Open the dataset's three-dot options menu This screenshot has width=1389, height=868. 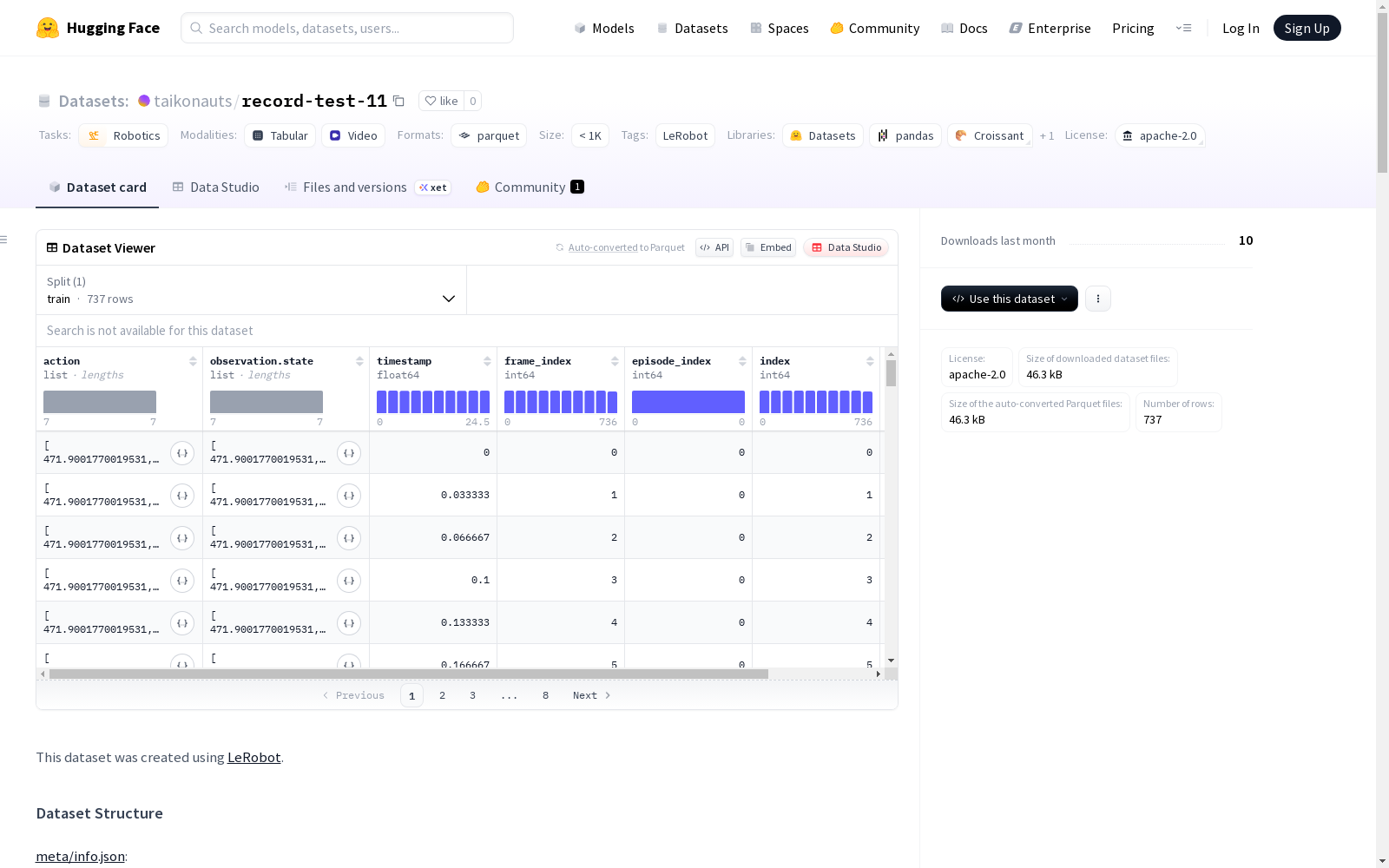click(x=1098, y=299)
